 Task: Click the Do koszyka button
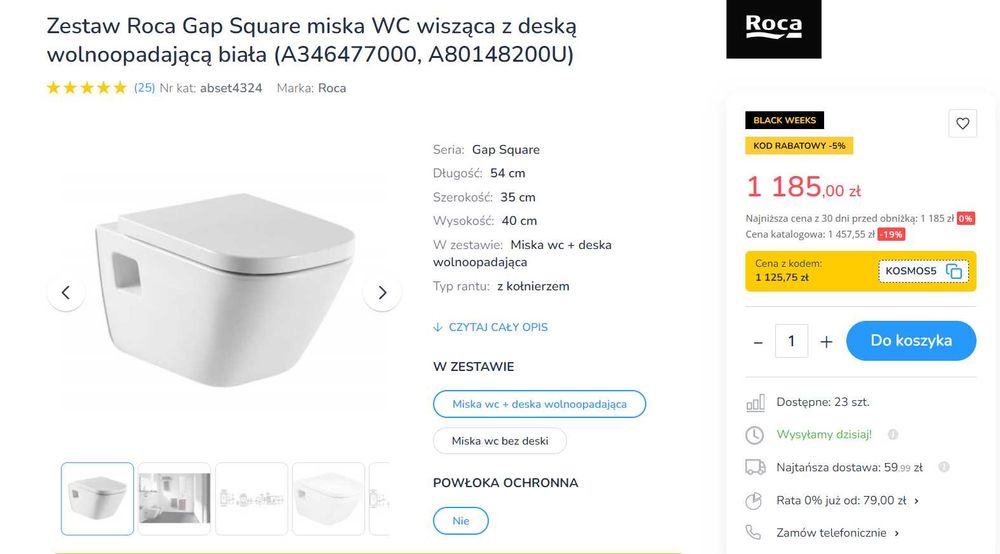tap(910, 341)
